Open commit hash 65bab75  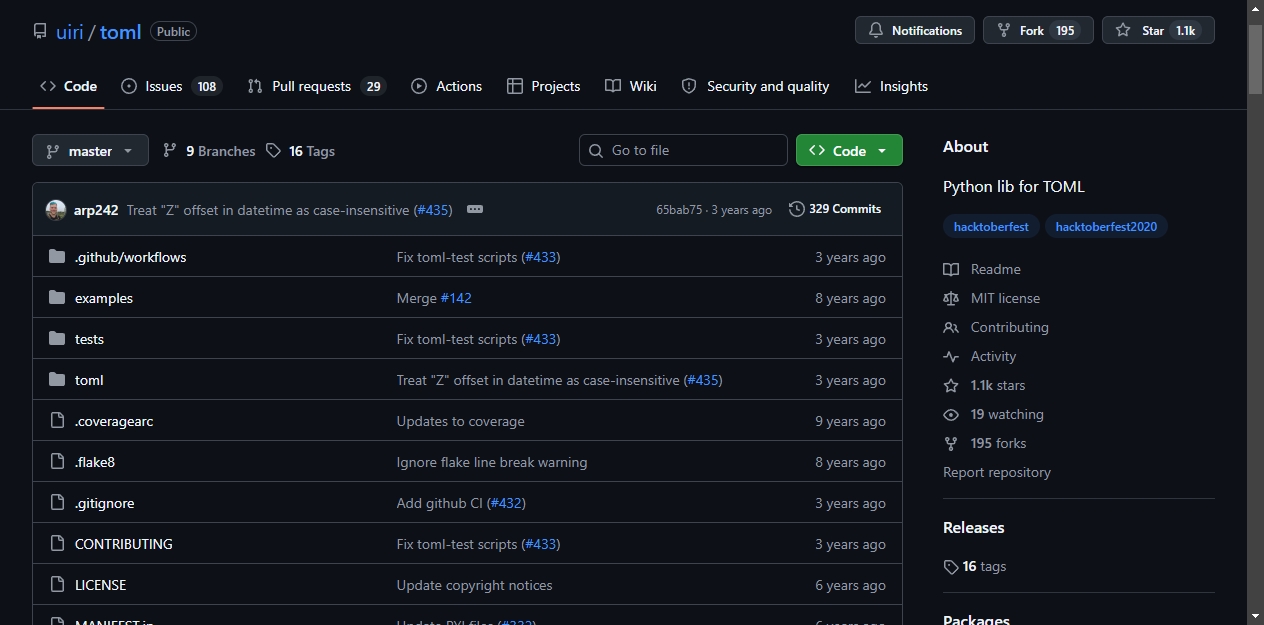tap(679, 210)
